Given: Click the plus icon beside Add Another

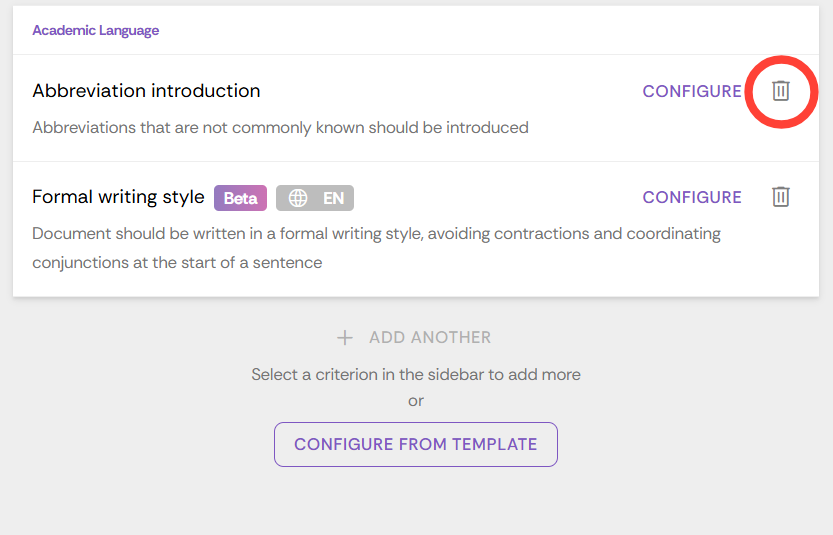Looking at the screenshot, I should point(345,338).
